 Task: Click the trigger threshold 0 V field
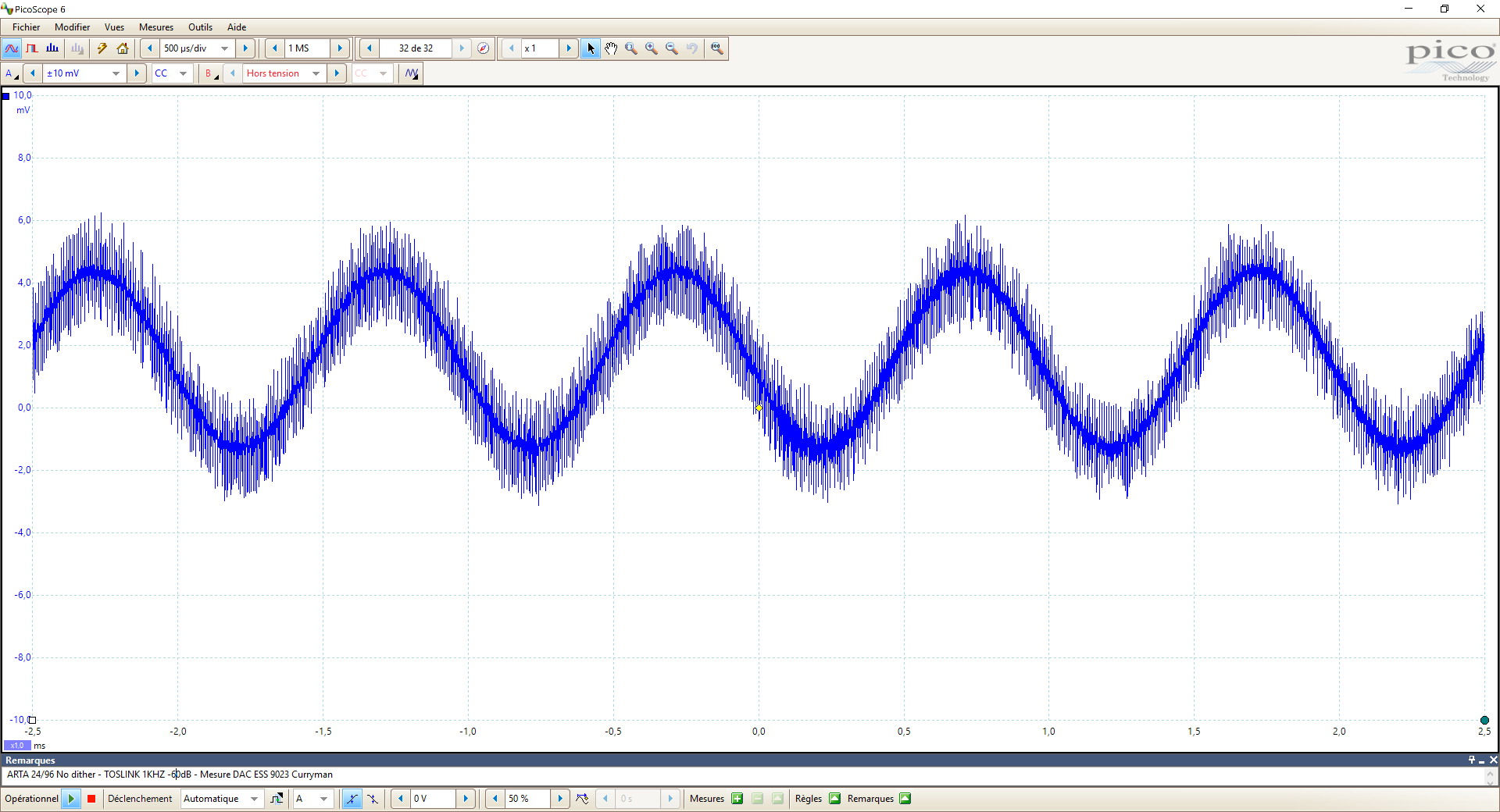coord(433,799)
